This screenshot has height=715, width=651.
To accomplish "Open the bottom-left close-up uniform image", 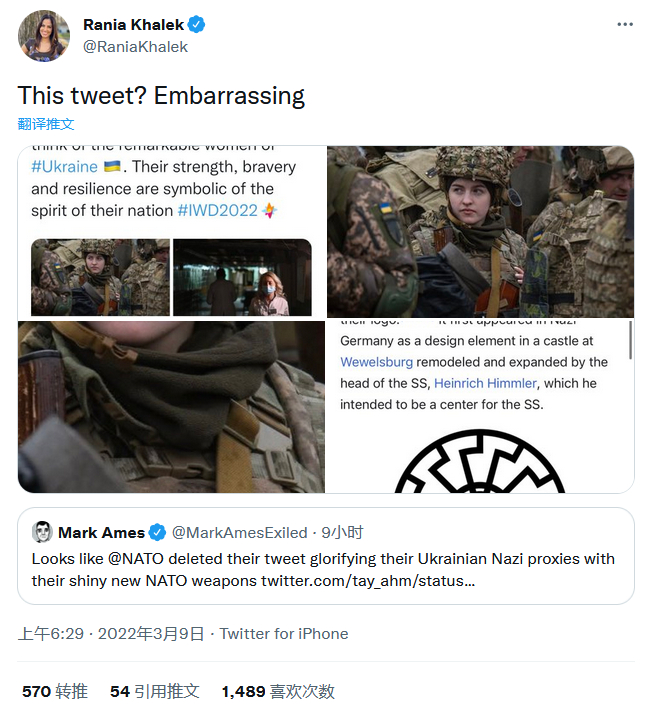I will 171,406.
